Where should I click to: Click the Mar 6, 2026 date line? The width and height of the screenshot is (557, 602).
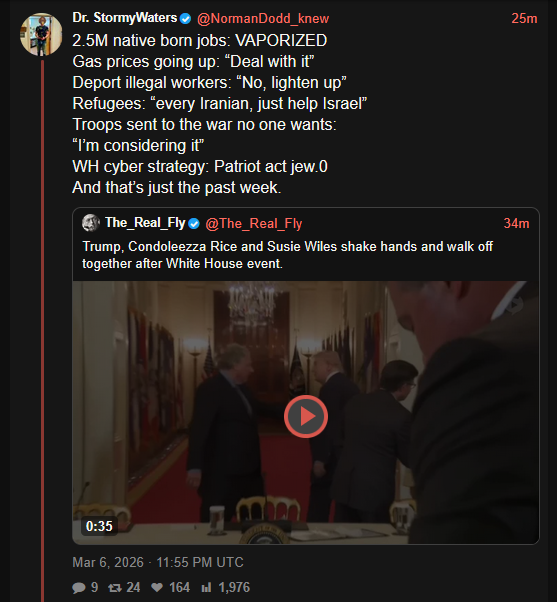click(x=158, y=562)
